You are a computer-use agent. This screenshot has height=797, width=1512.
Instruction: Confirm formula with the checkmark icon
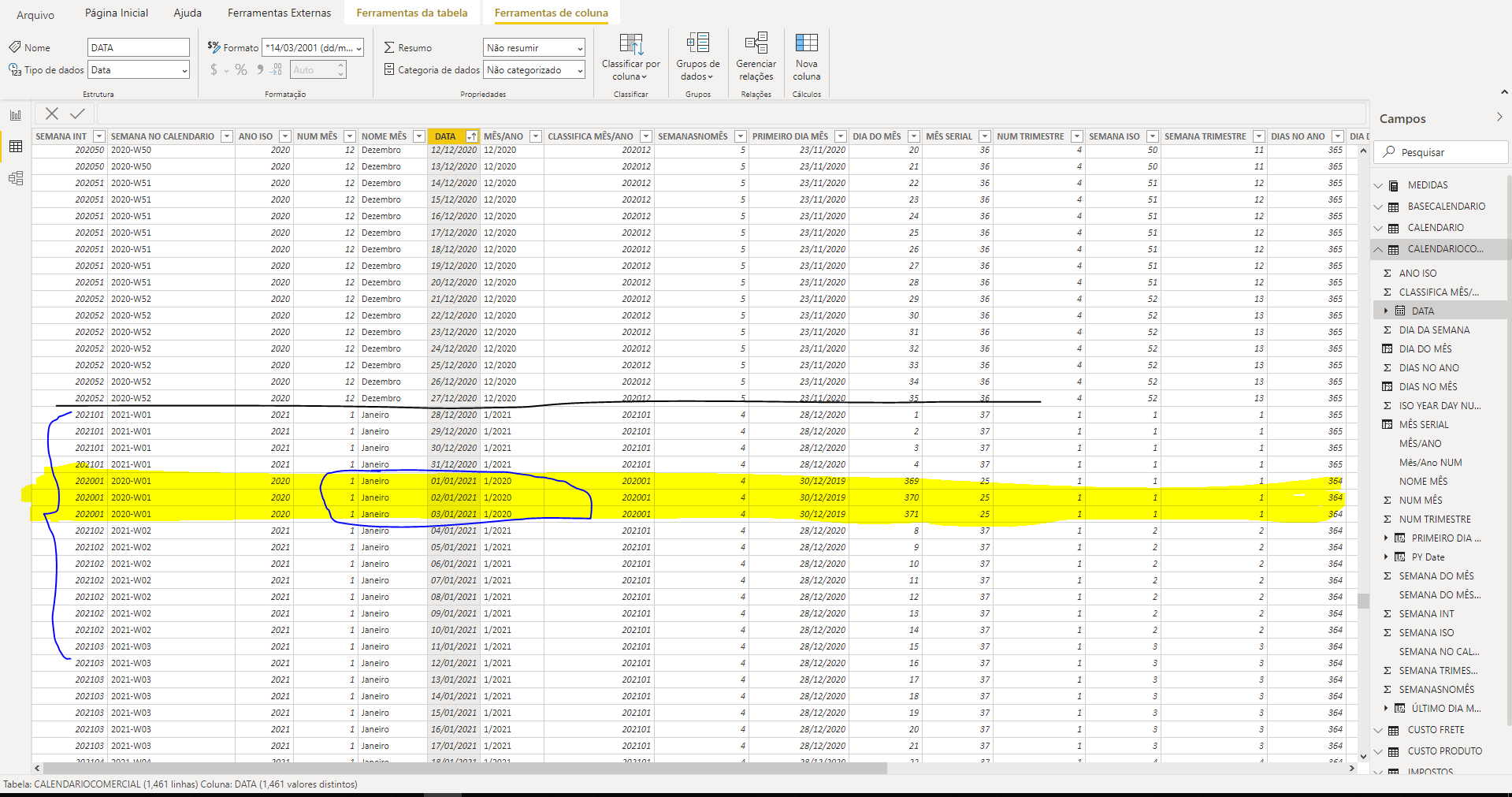[77, 114]
